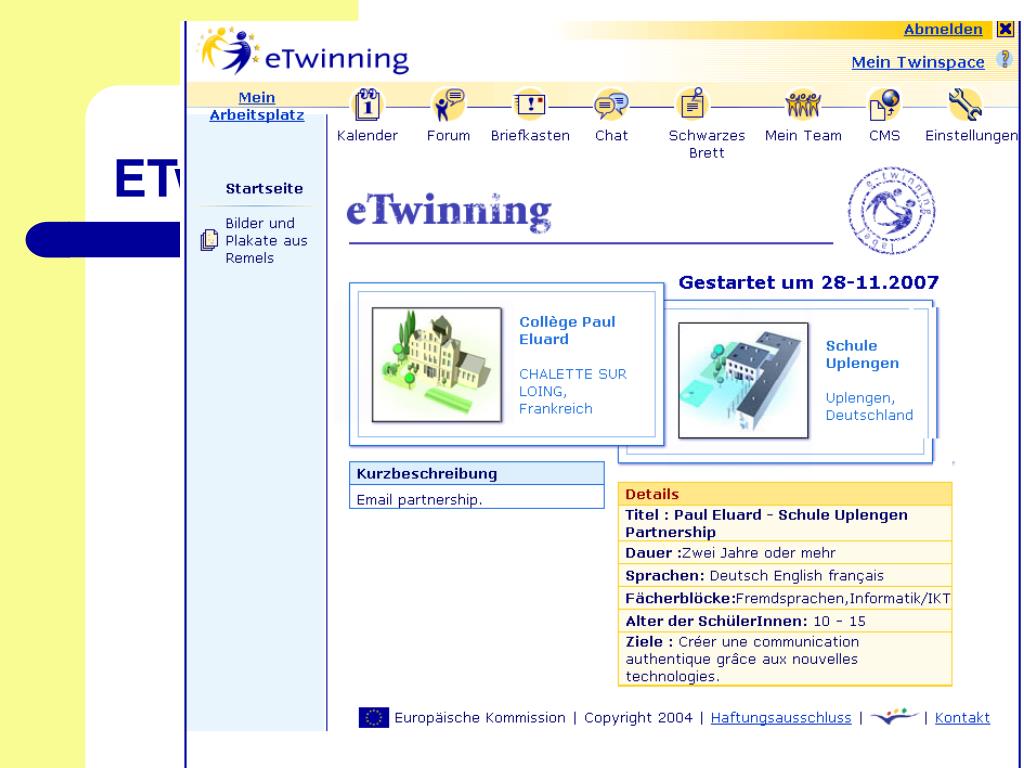Image resolution: width=1024 pixels, height=768 pixels.
Task: Click the help question mark icon
Action: tap(1004, 59)
